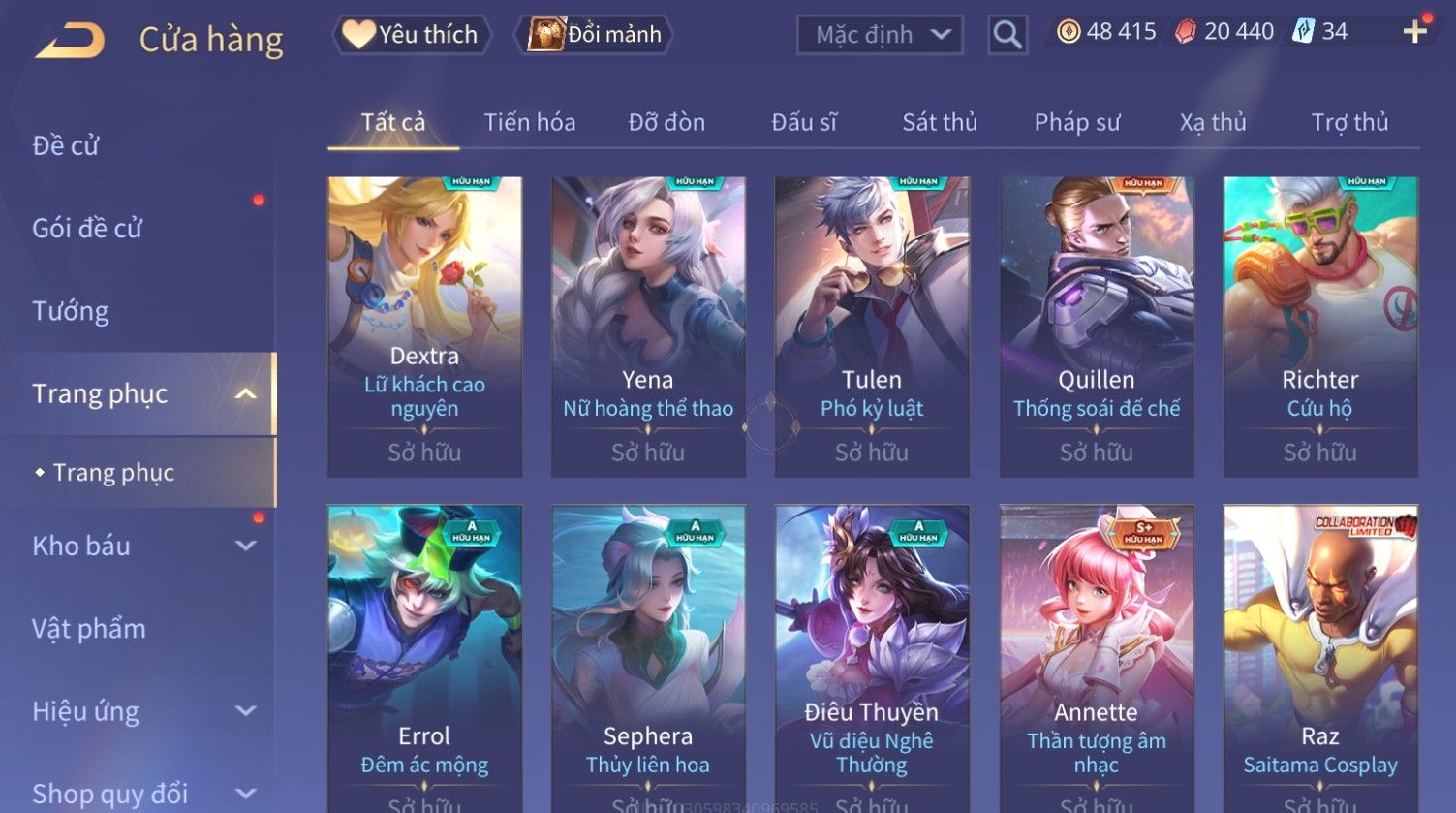The height and width of the screenshot is (813, 1456).
Task: Open Yêu thích heart favorites
Action: point(412,35)
